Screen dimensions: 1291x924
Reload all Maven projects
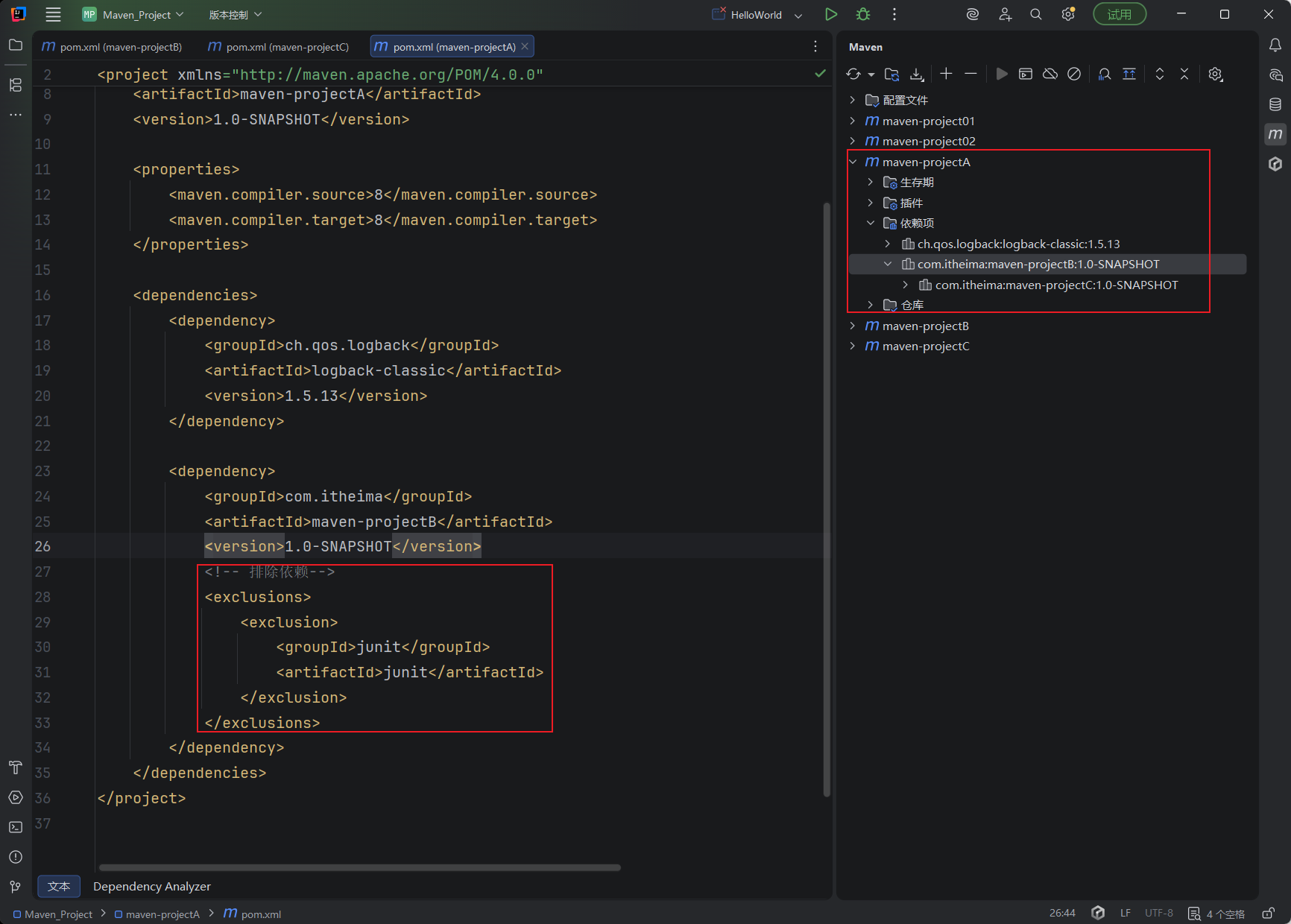(x=853, y=74)
